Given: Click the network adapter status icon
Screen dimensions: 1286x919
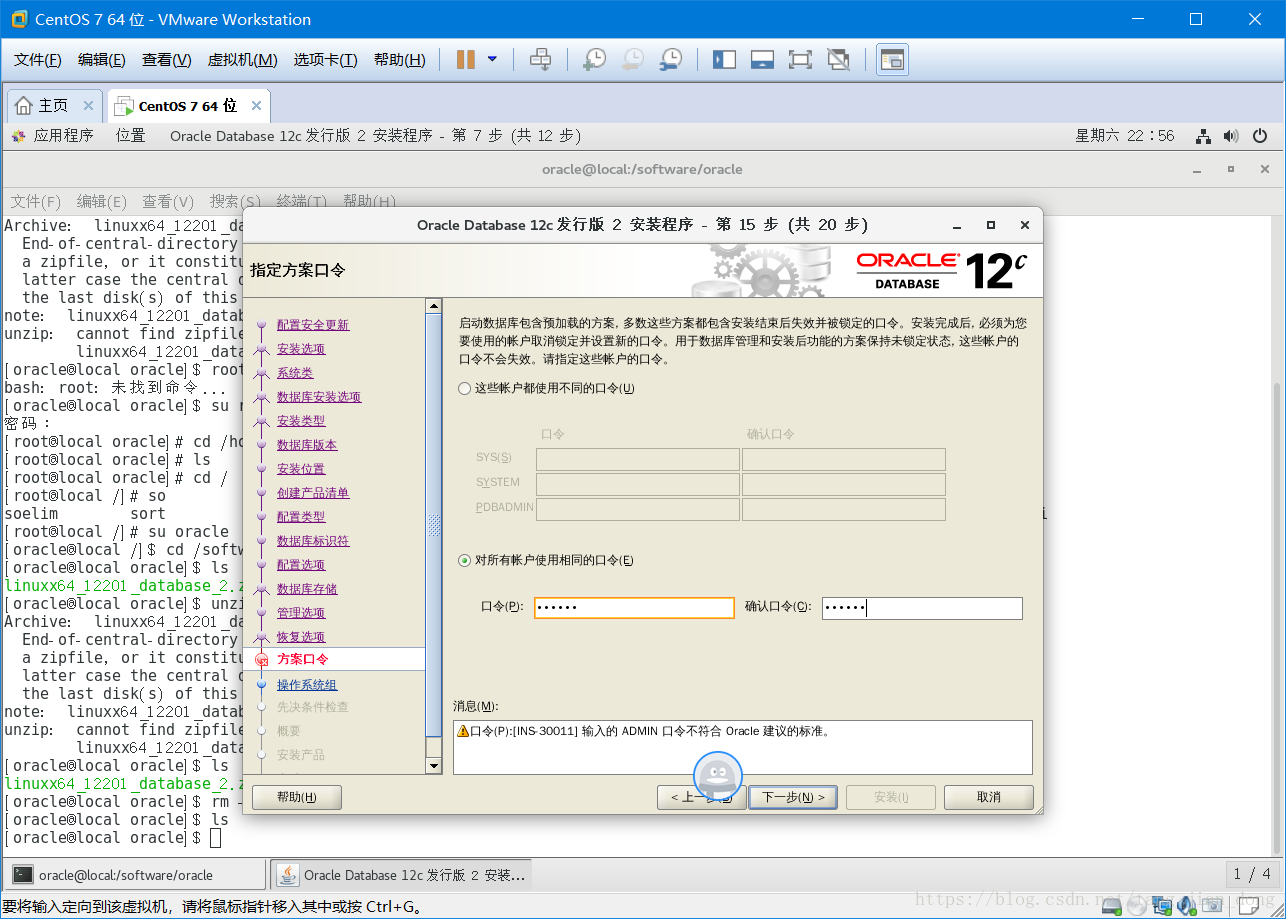Looking at the screenshot, I should coord(1162,906).
